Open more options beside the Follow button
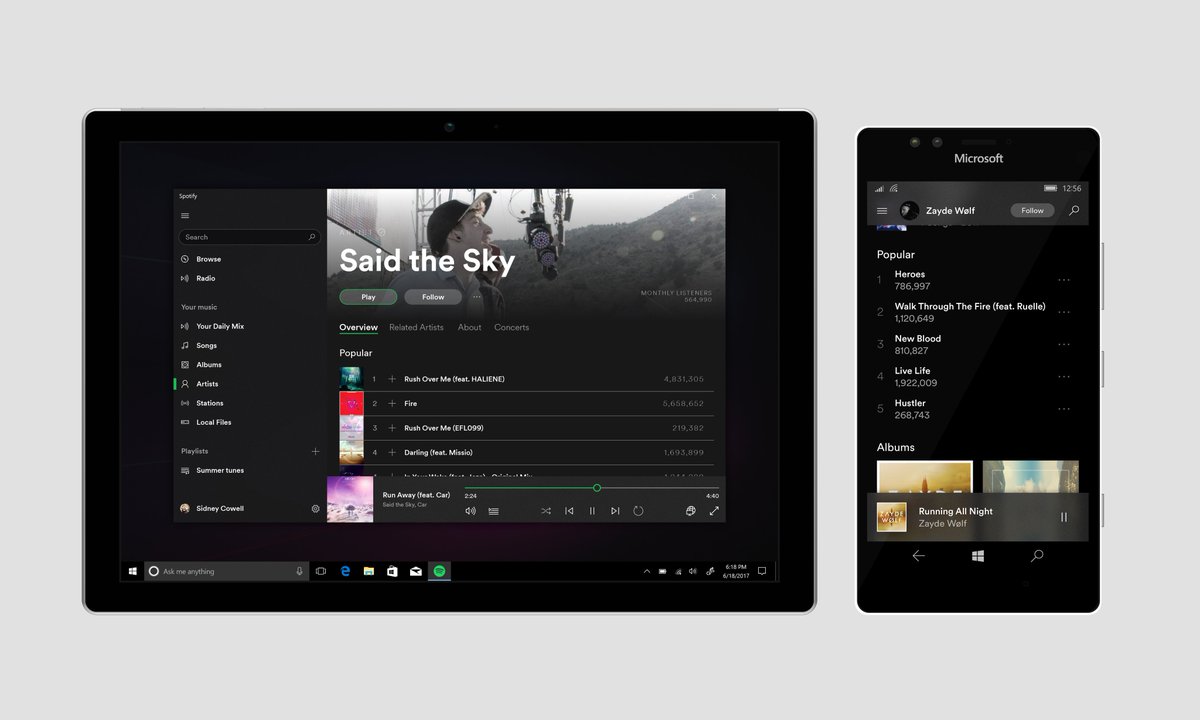Image resolution: width=1200 pixels, height=720 pixels. pyautogui.click(x=477, y=297)
